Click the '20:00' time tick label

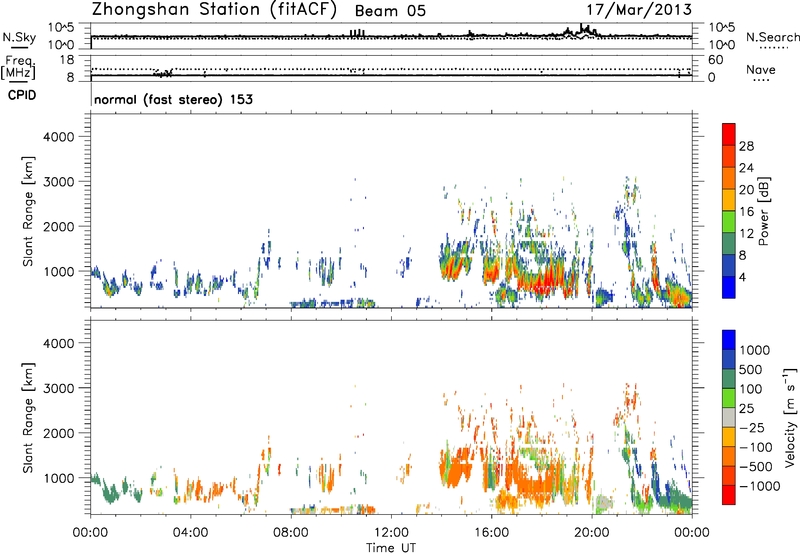coord(591,533)
